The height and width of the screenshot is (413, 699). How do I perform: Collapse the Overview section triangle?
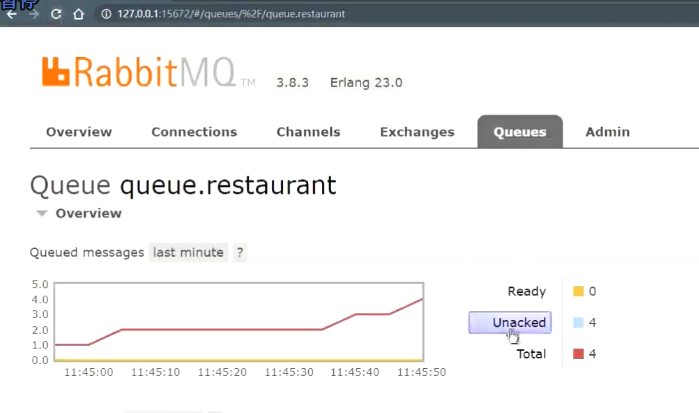coord(42,214)
